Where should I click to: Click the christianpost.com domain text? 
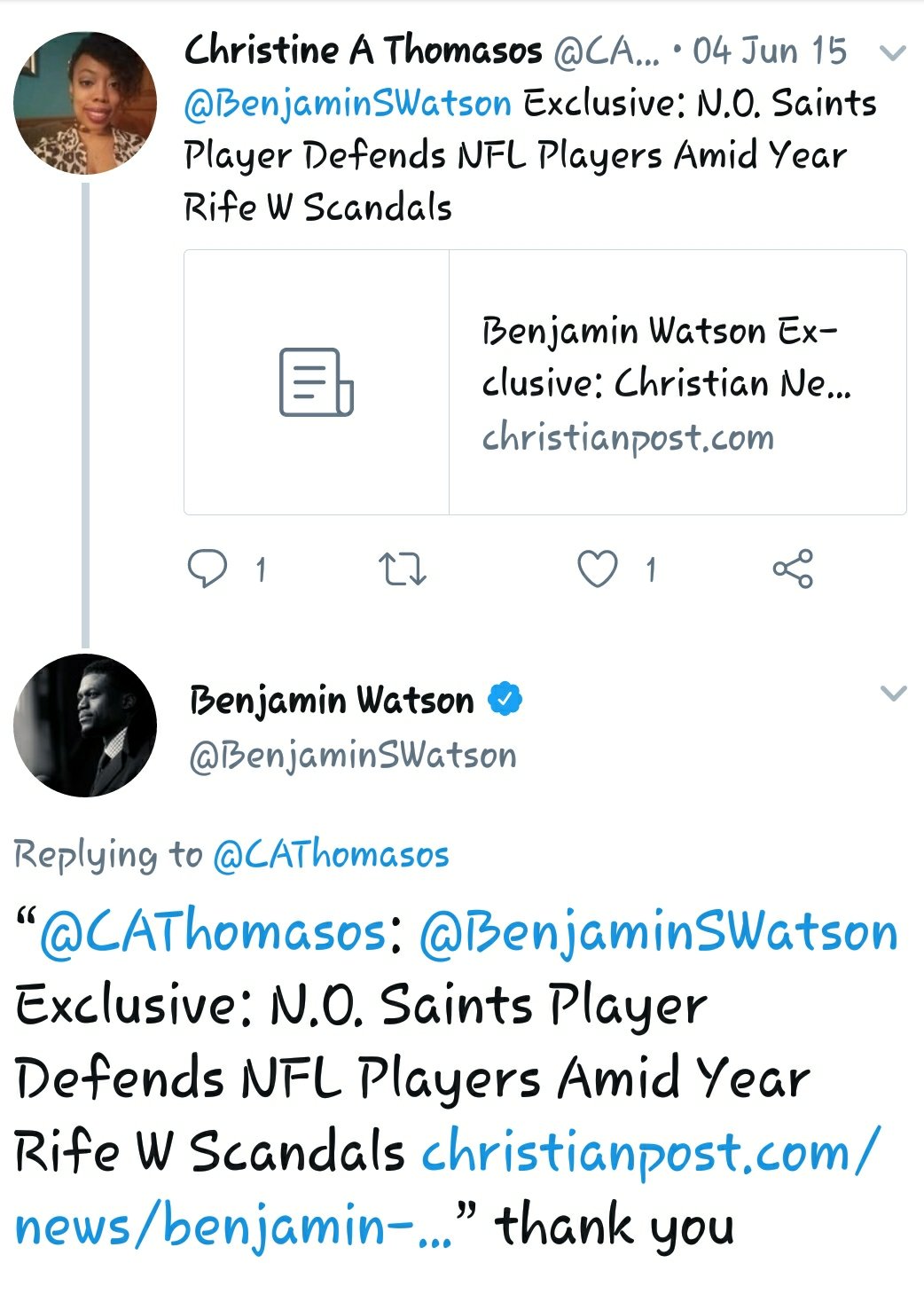click(628, 437)
